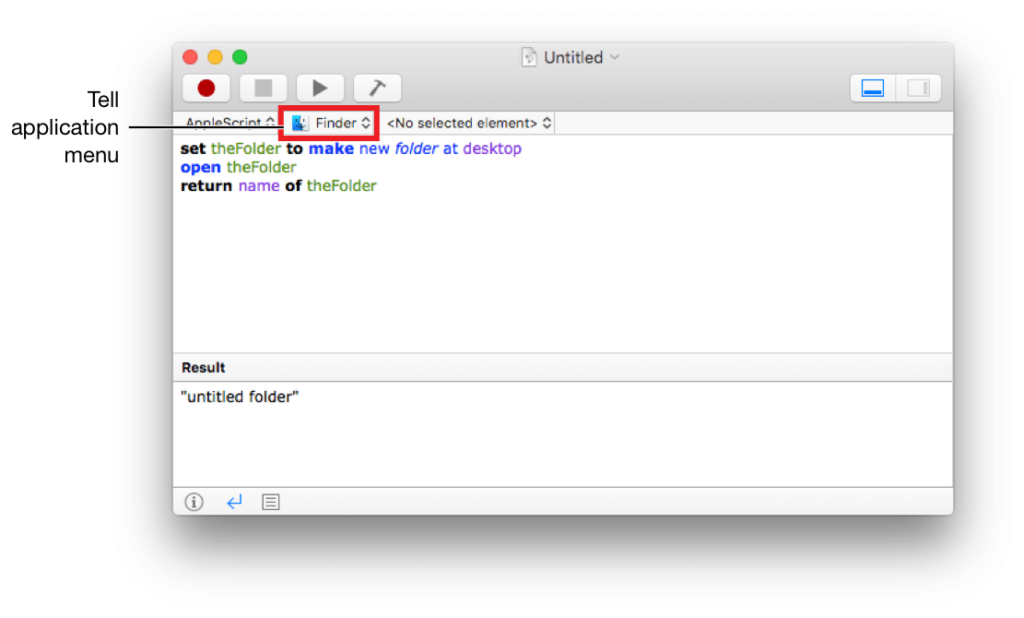Image resolution: width=1024 pixels, height=618 pixels.
Task: Minimize the window with yellow button
Action: [215, 57]
